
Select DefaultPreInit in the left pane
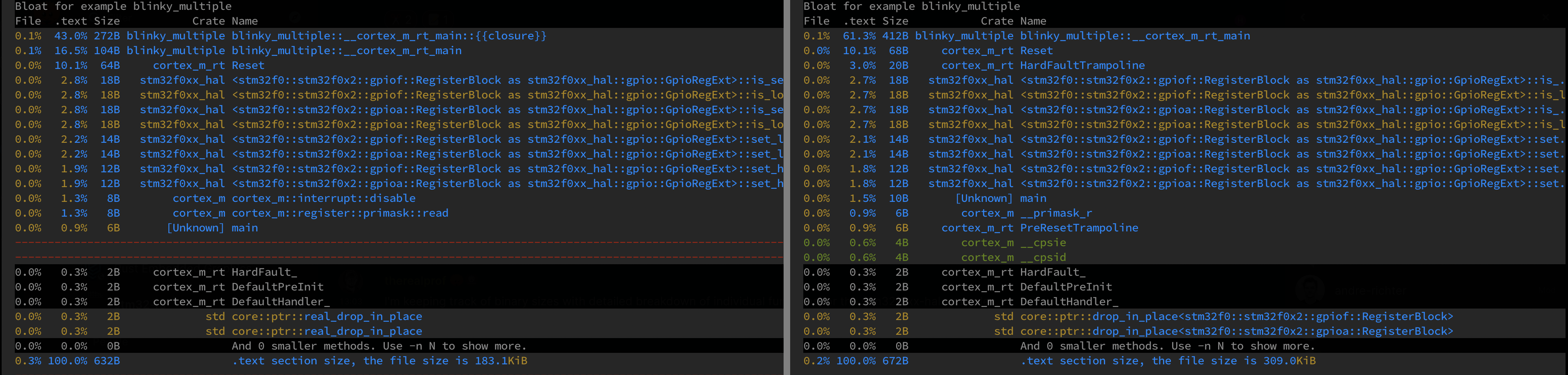(278, 287)
